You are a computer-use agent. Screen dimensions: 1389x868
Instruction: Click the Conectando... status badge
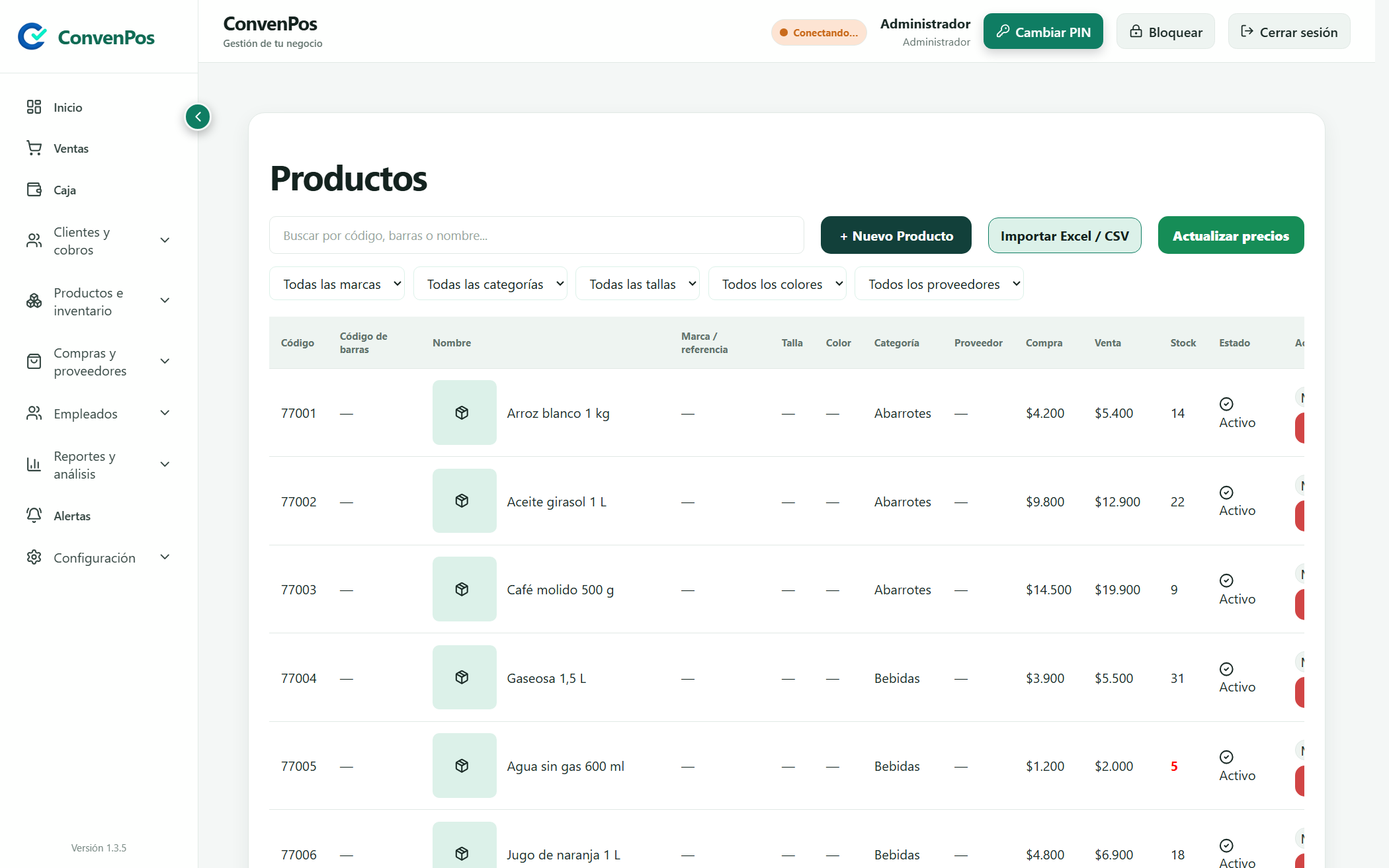pyautogui.click(x=819, y=32)
